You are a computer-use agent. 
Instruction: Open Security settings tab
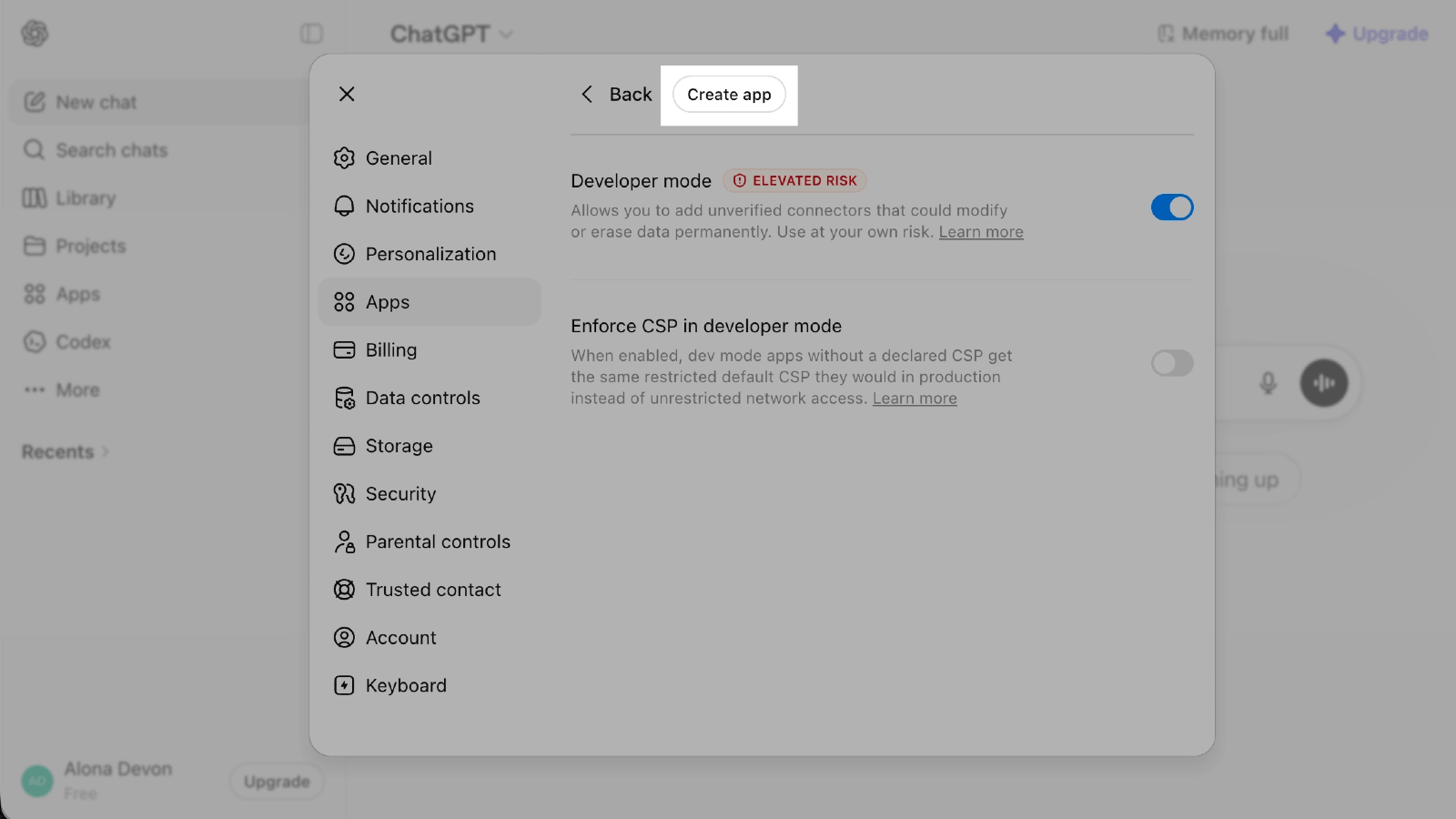430,494
